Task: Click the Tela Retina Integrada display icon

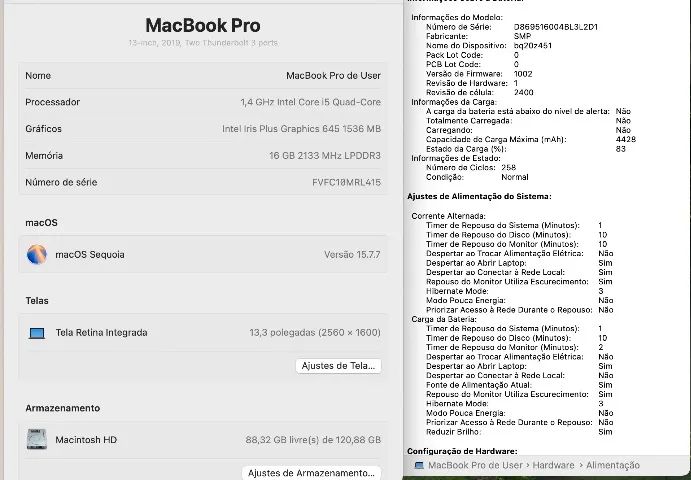Action: (37, 333)
